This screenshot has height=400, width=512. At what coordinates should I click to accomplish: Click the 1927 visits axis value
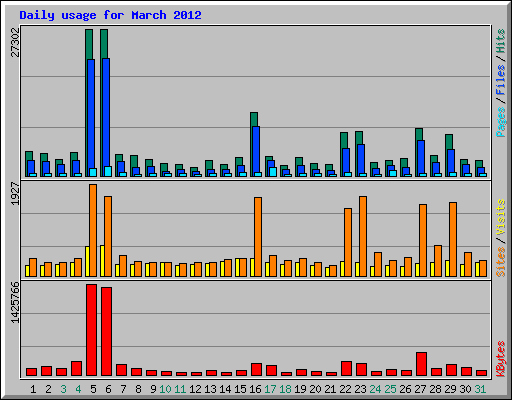[x=15, y=194]
